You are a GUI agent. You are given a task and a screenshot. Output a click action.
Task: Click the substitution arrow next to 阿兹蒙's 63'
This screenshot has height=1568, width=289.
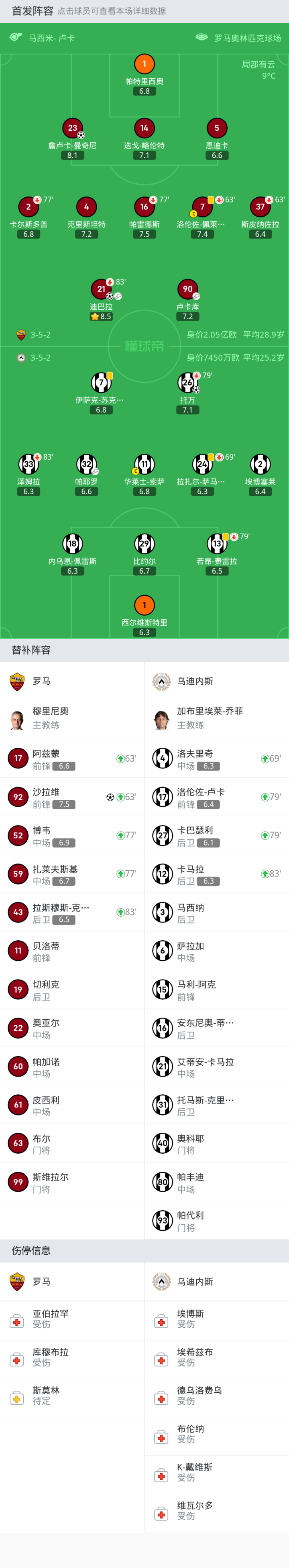[x=120, y=759]
